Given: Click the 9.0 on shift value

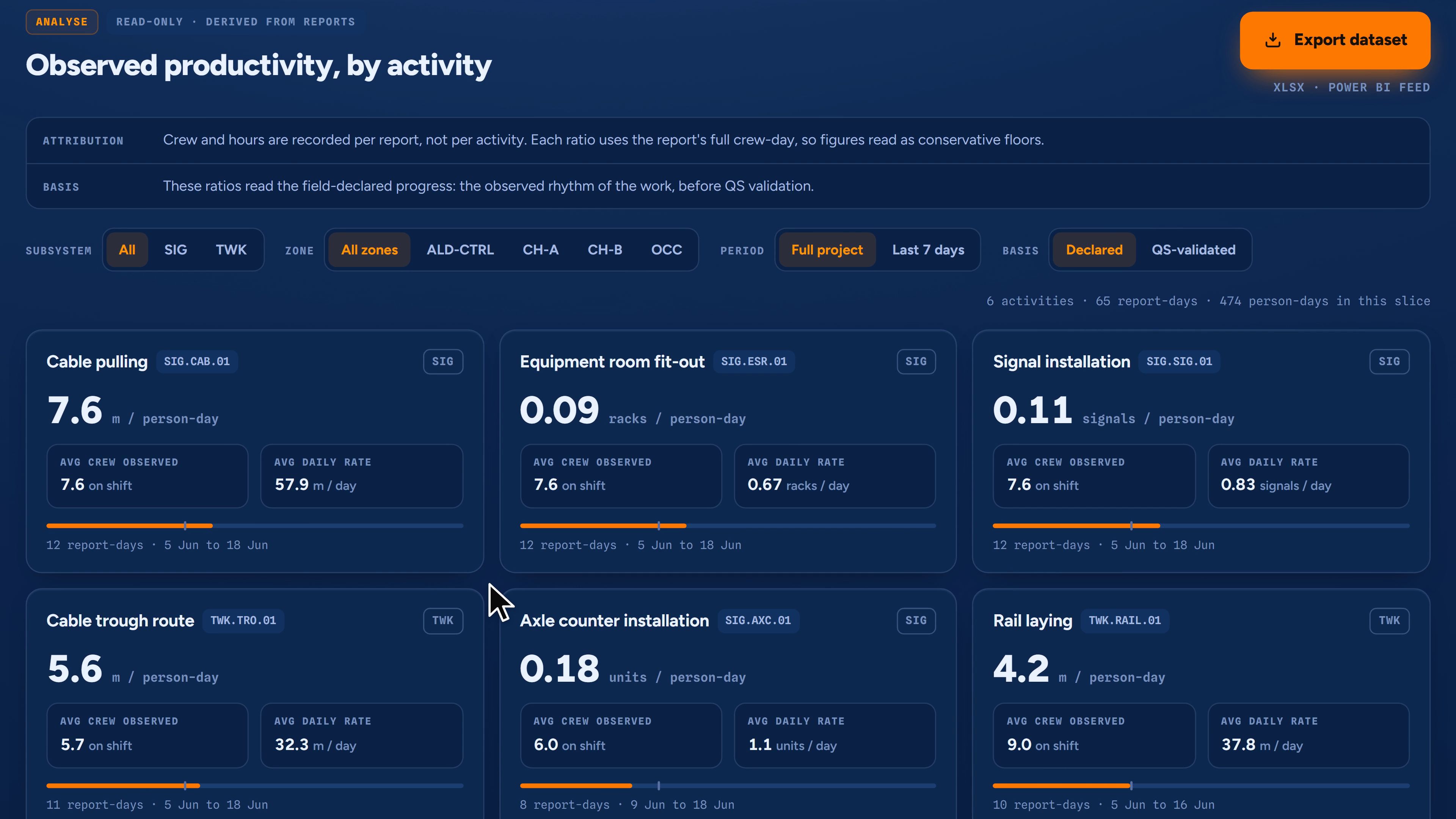Looking at the screenshot, I should click(1043, 745).
